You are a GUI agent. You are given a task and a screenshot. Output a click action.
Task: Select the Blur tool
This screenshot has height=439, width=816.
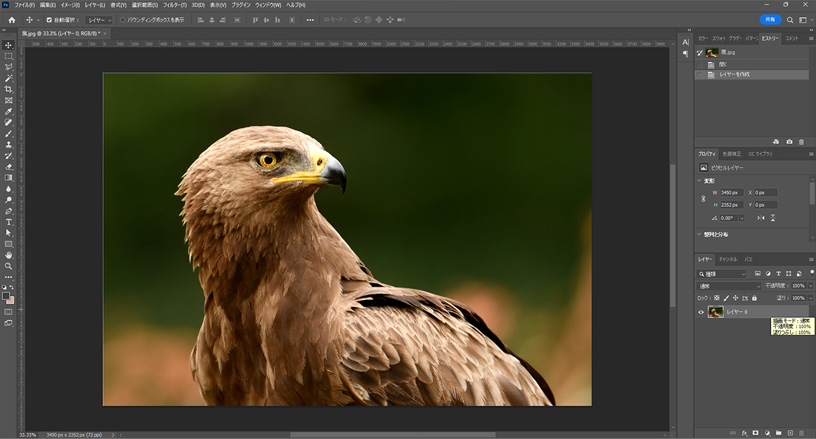click(8, 189)
